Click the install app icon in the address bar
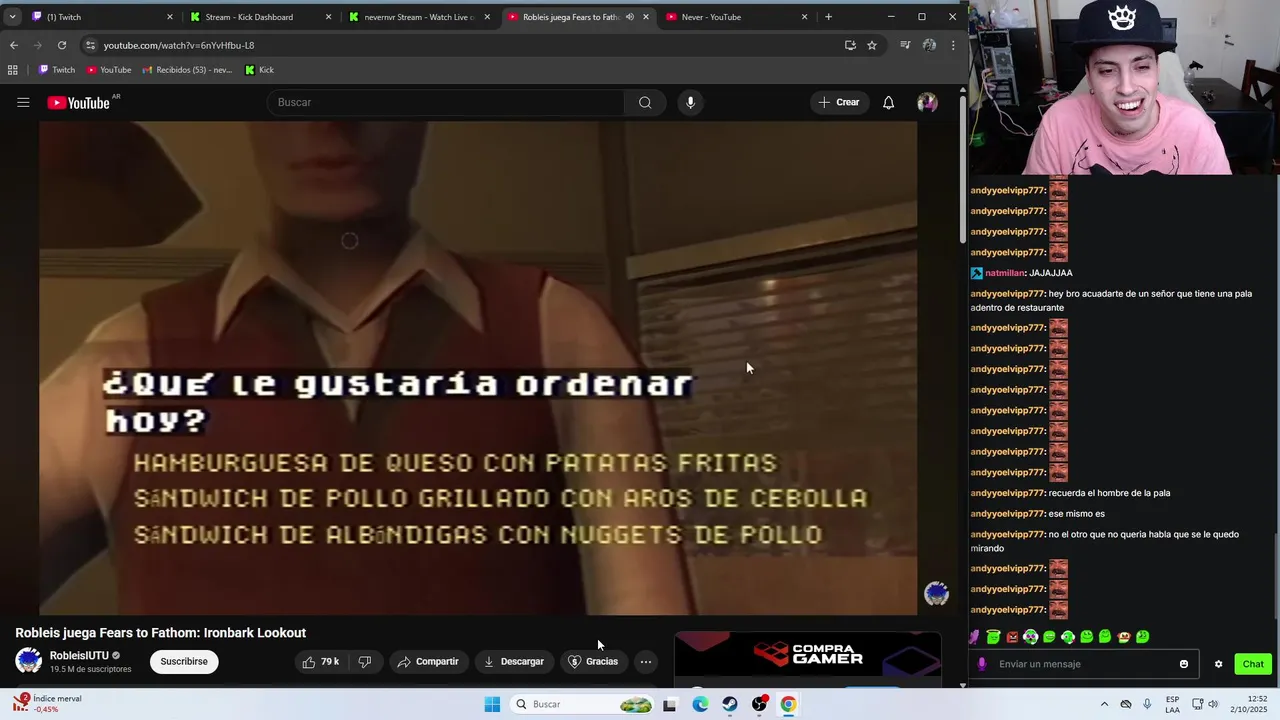This screenshot has height=720, width=1280. (850, 45)
